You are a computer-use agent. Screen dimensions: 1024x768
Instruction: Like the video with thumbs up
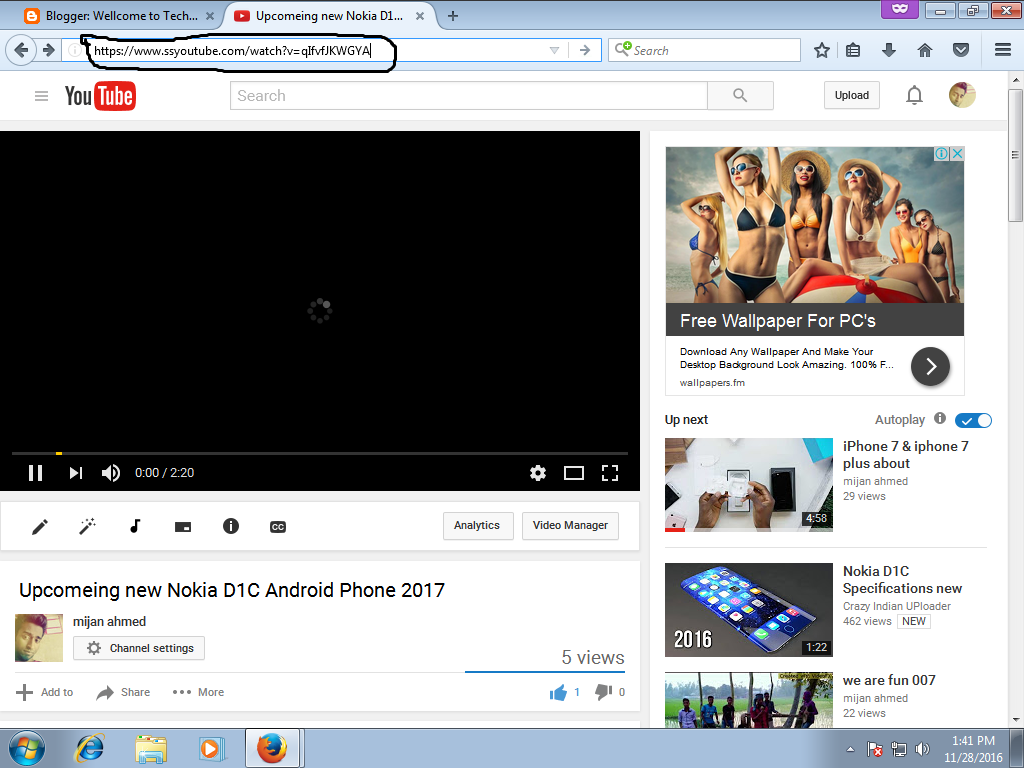[558, 692]
